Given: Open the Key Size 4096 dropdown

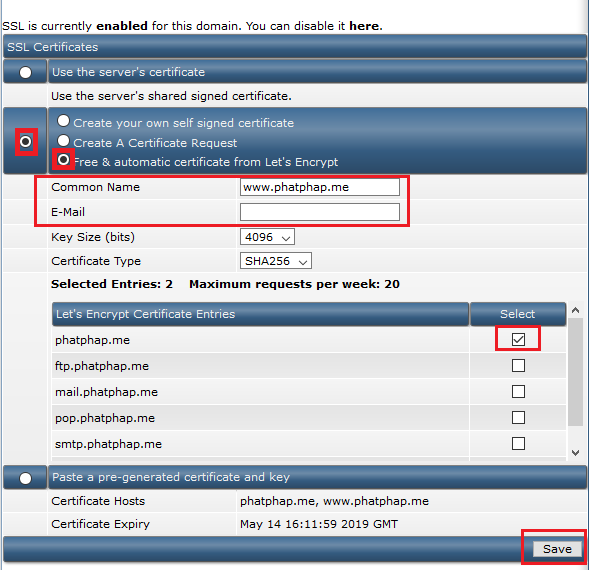Looking at the screenshot, I should (267, 237).
